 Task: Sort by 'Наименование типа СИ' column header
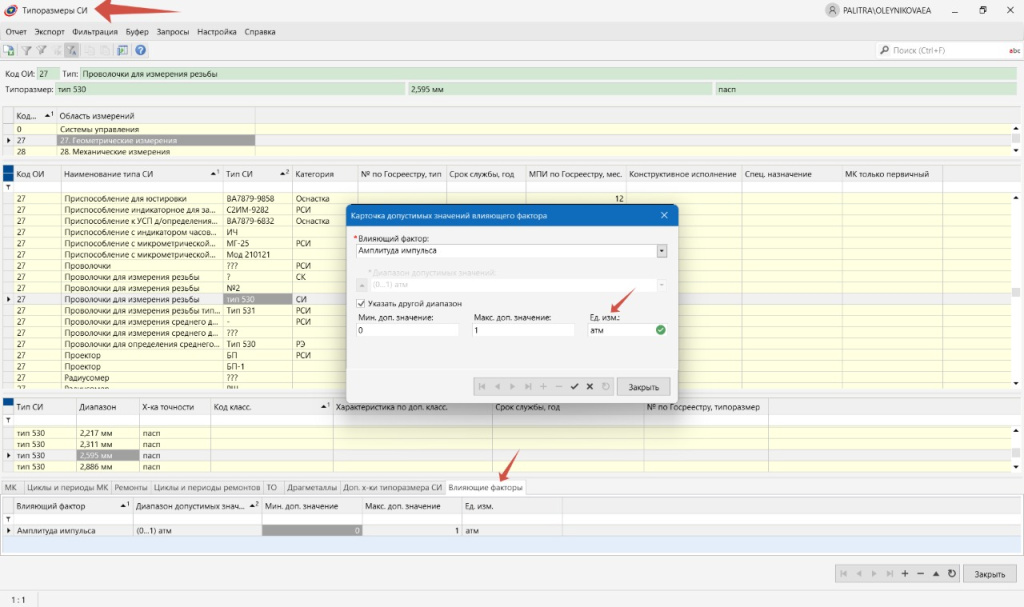click(x=141, y=174)
